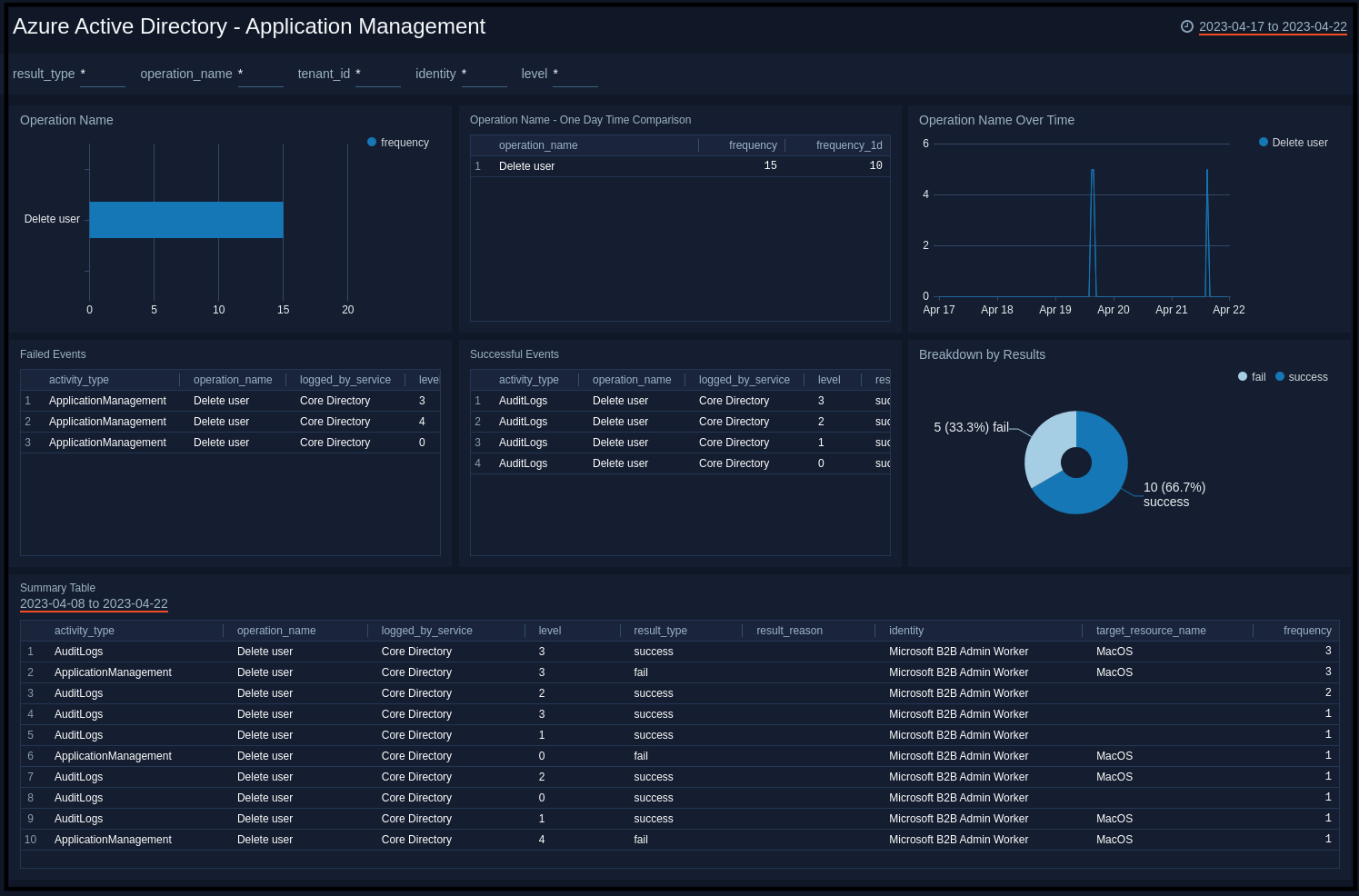Select frequency_1d value 10 in One Day Comparison
The image size is (1359, 896).
tap(876, 166)
